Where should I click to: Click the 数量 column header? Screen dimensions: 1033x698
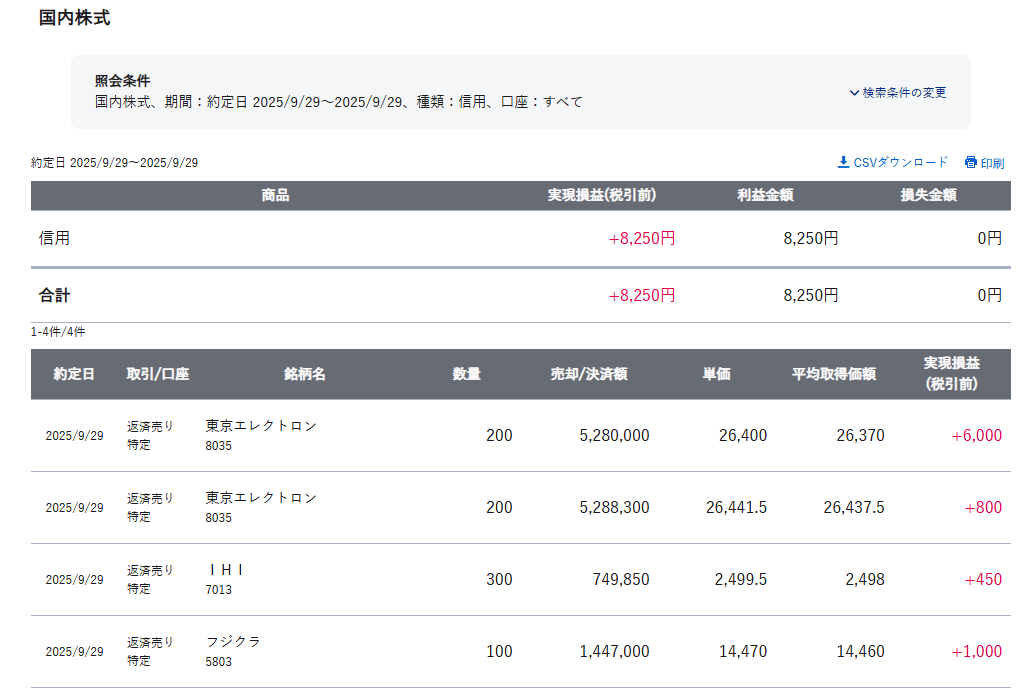(466, 374)
